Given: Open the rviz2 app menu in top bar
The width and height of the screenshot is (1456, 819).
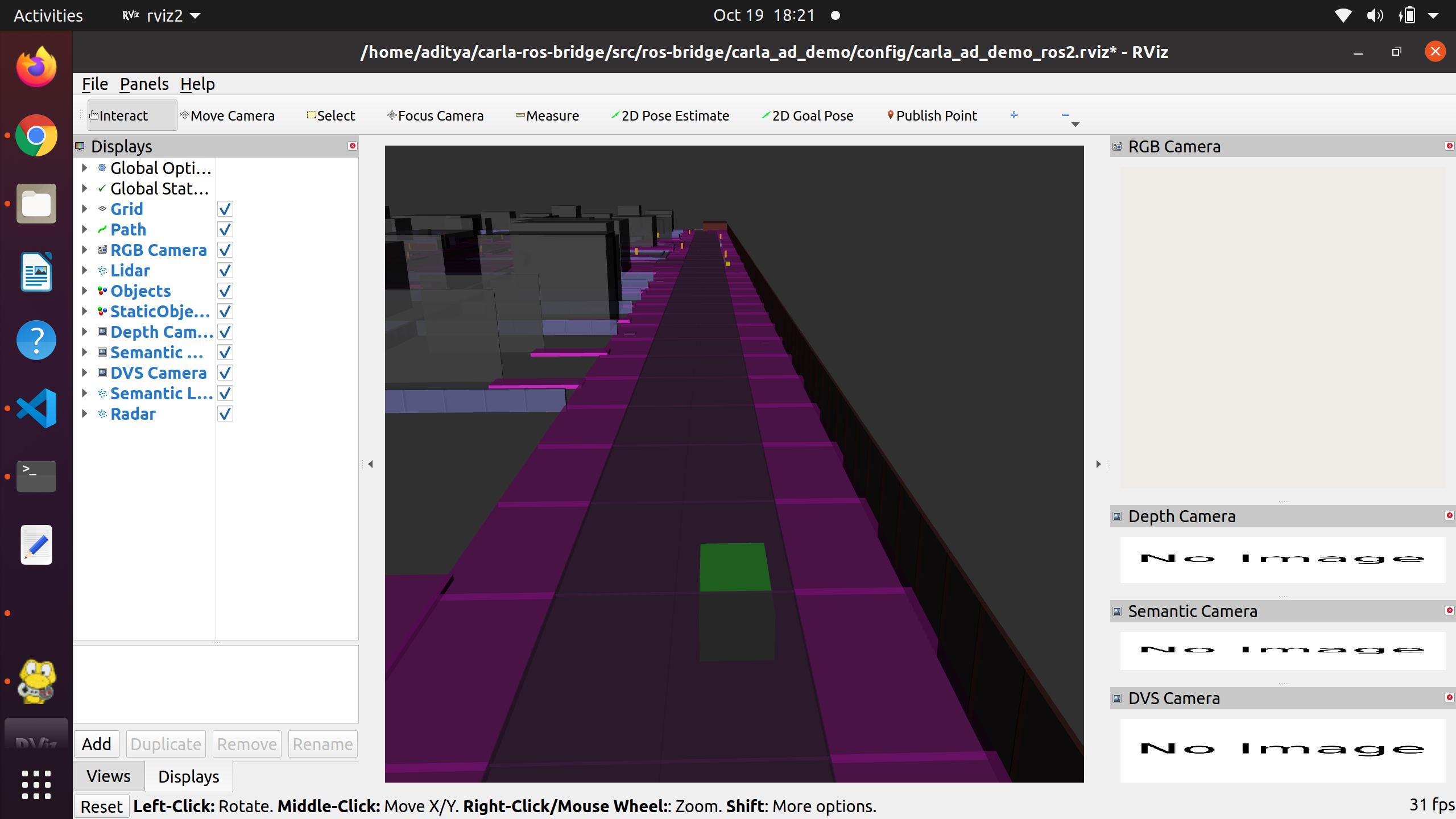Looking at the screenshot, I should tap(162, 15).
